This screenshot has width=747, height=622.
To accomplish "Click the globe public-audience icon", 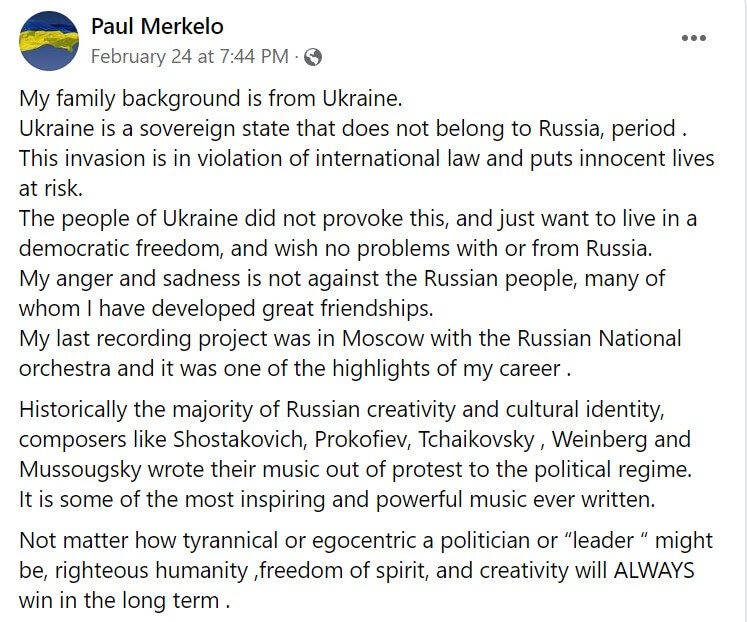I will (313, 56).
